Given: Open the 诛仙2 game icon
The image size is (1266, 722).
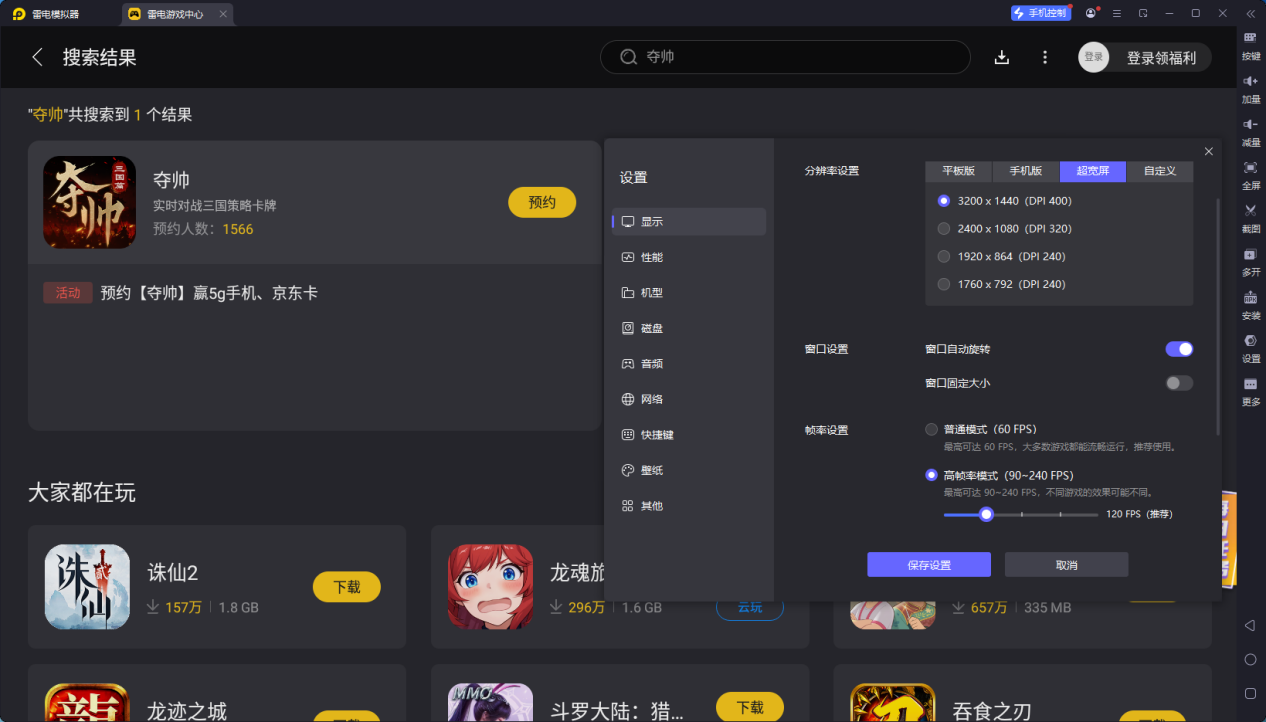Looking at the screenshot, I should 87,587.
